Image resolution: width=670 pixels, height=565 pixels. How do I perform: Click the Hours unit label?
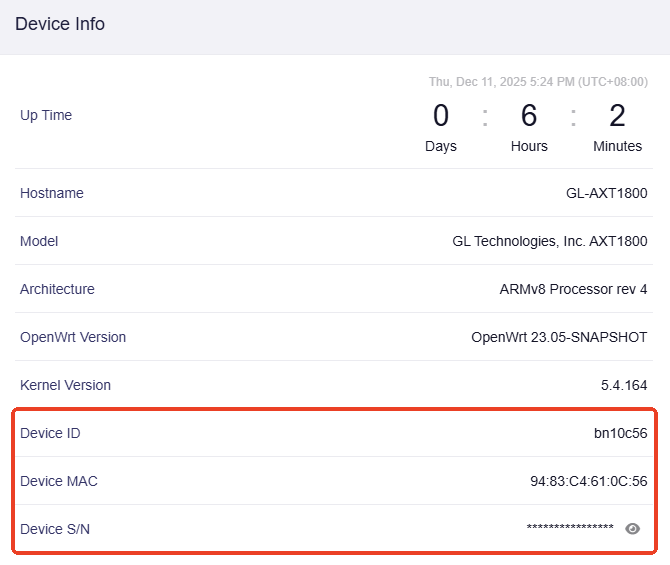[x=529, y=146]
